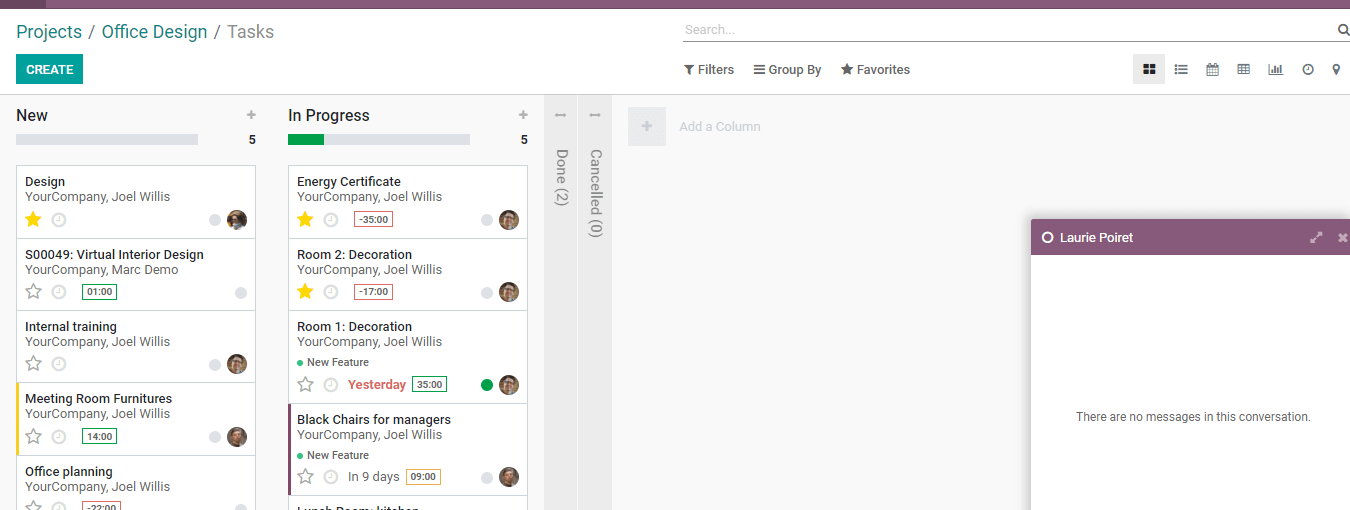Open activity clock on Internal training task
1350x510 pixels.
(x=59, y=364)
